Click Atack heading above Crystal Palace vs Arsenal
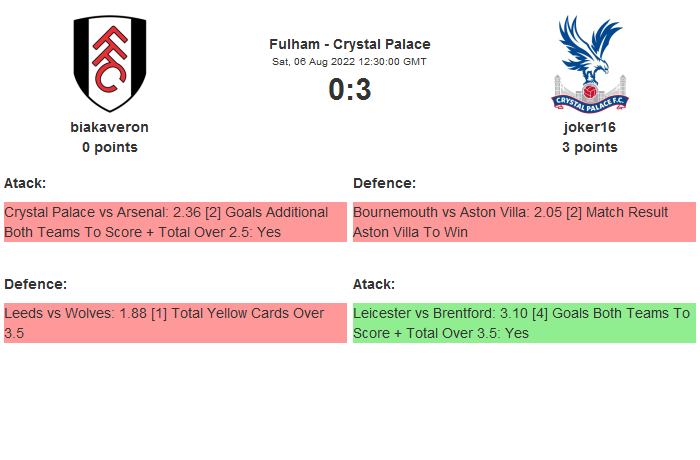700x460 pixels. 25,183
